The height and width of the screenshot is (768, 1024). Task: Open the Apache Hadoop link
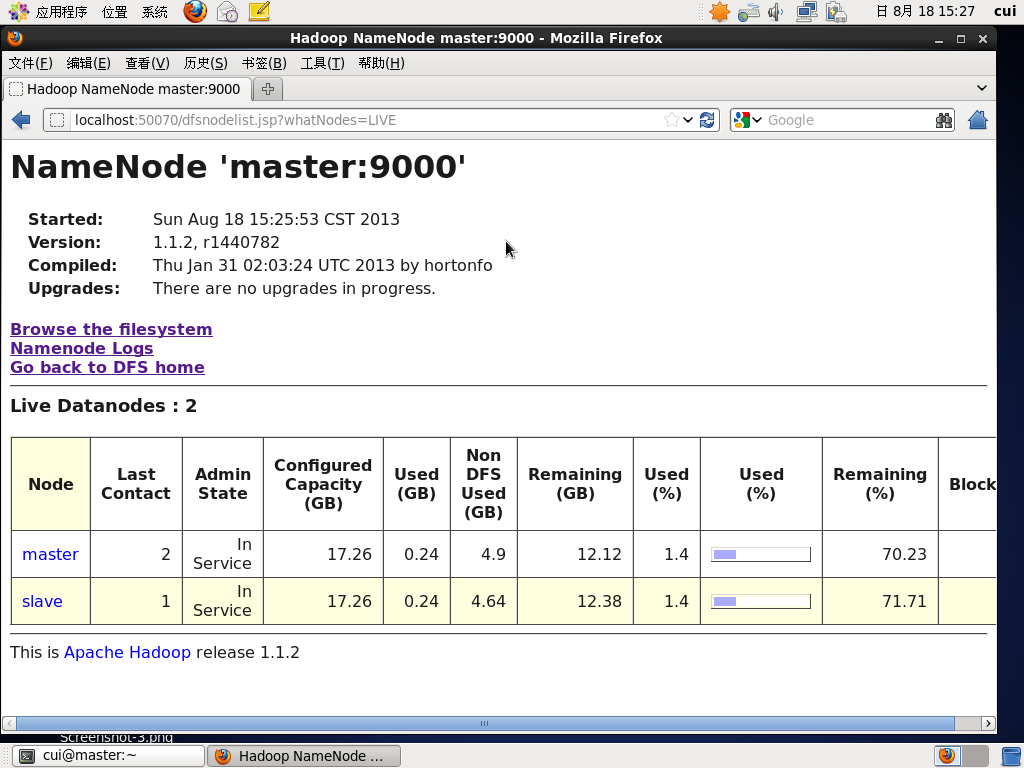tap(127, 652)
